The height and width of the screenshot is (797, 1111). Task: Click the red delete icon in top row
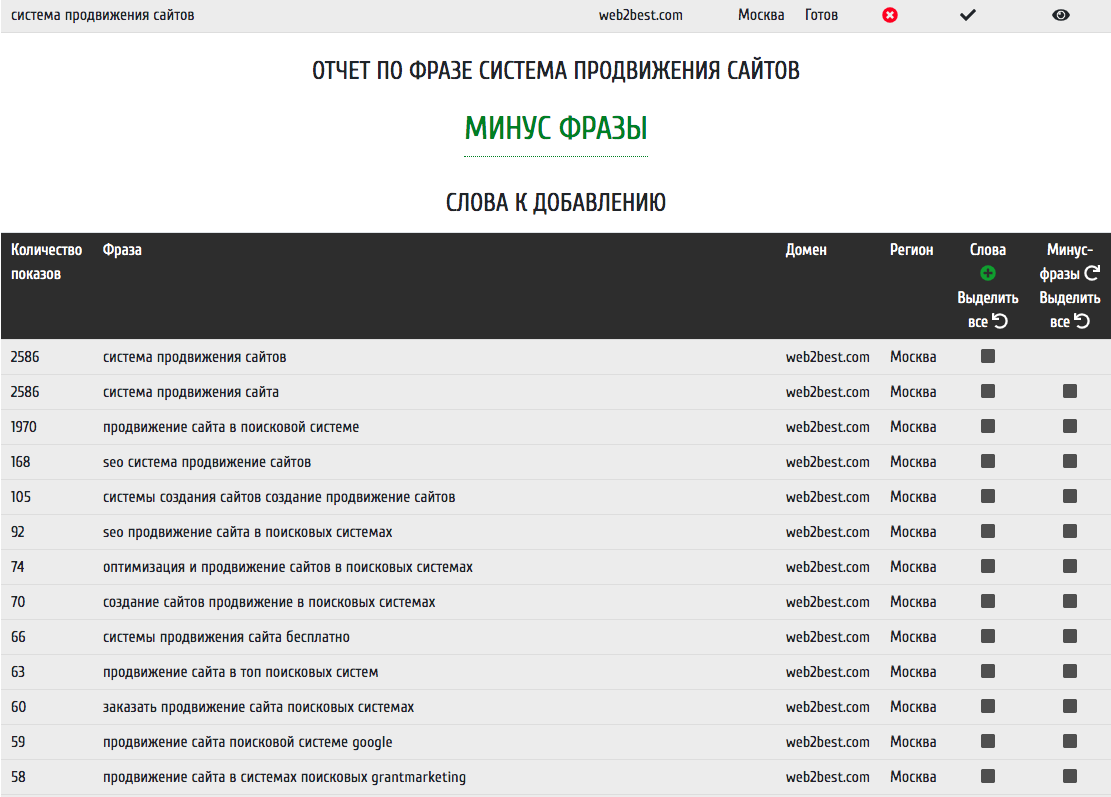tap(890, 16)
